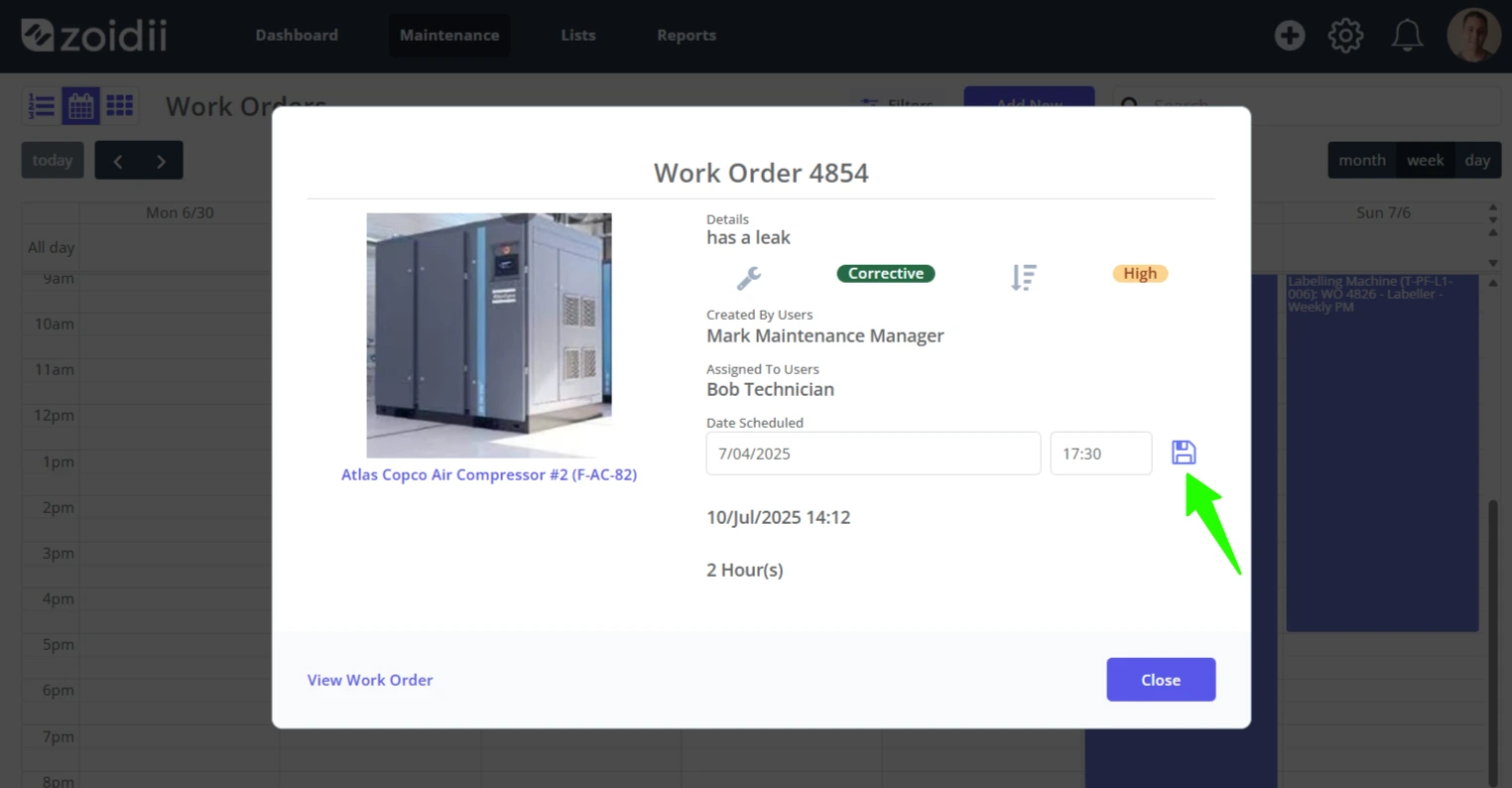Go to previous week arrow
The image size is (1512, 788).
[117, 161]
